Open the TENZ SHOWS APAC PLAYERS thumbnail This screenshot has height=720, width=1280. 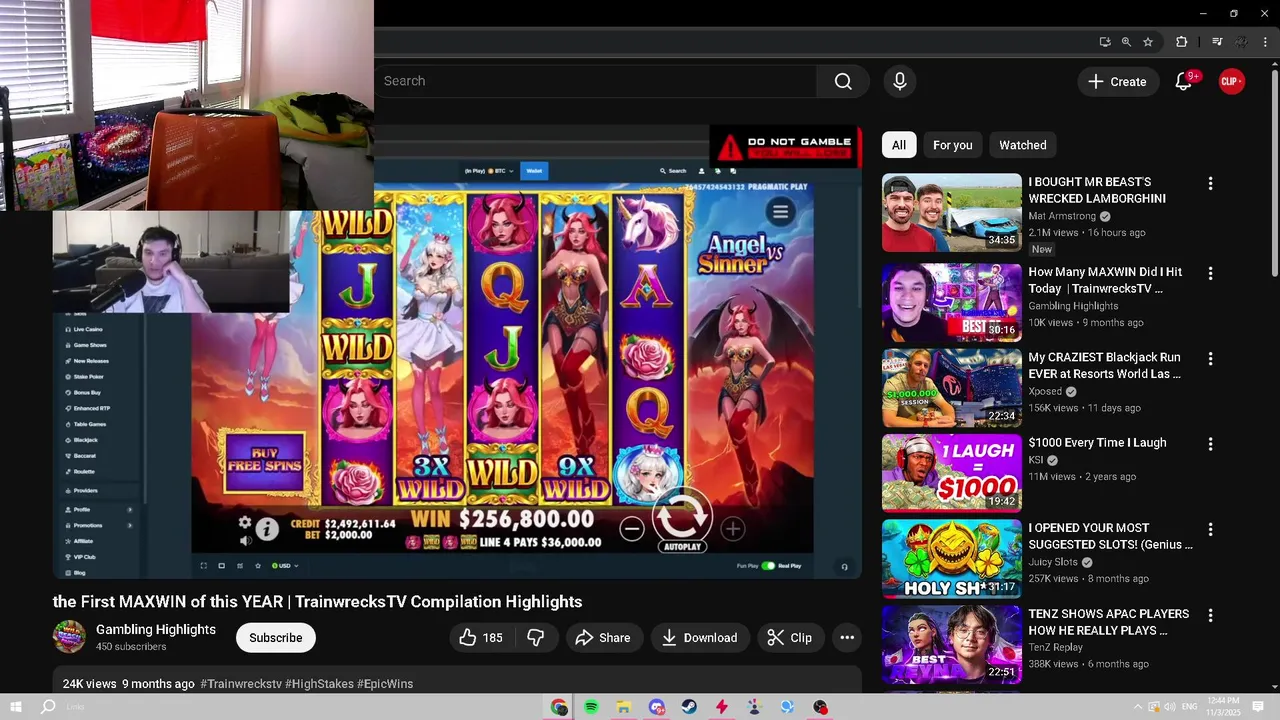(951, 644)
